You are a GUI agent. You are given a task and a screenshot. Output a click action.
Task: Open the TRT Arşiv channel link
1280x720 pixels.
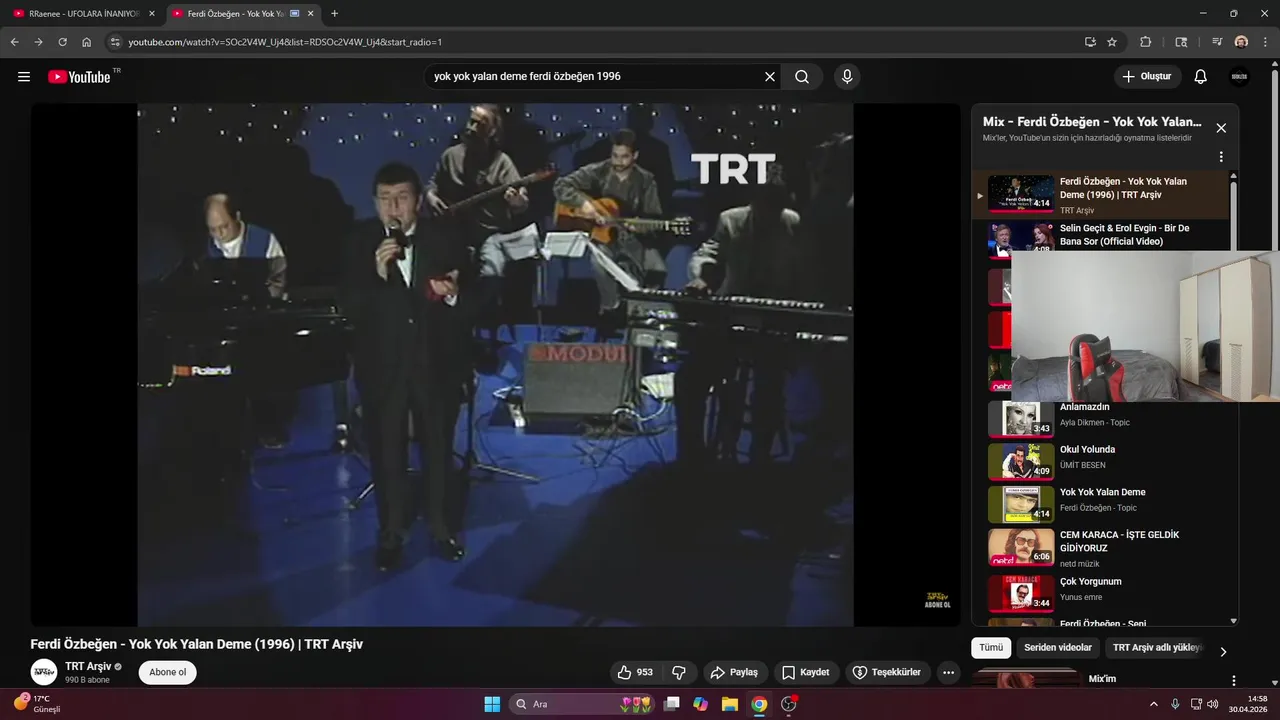pos(88,666)
